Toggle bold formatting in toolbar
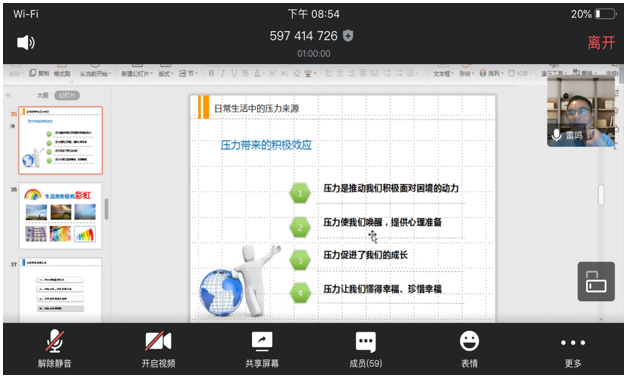 point(211,73)
